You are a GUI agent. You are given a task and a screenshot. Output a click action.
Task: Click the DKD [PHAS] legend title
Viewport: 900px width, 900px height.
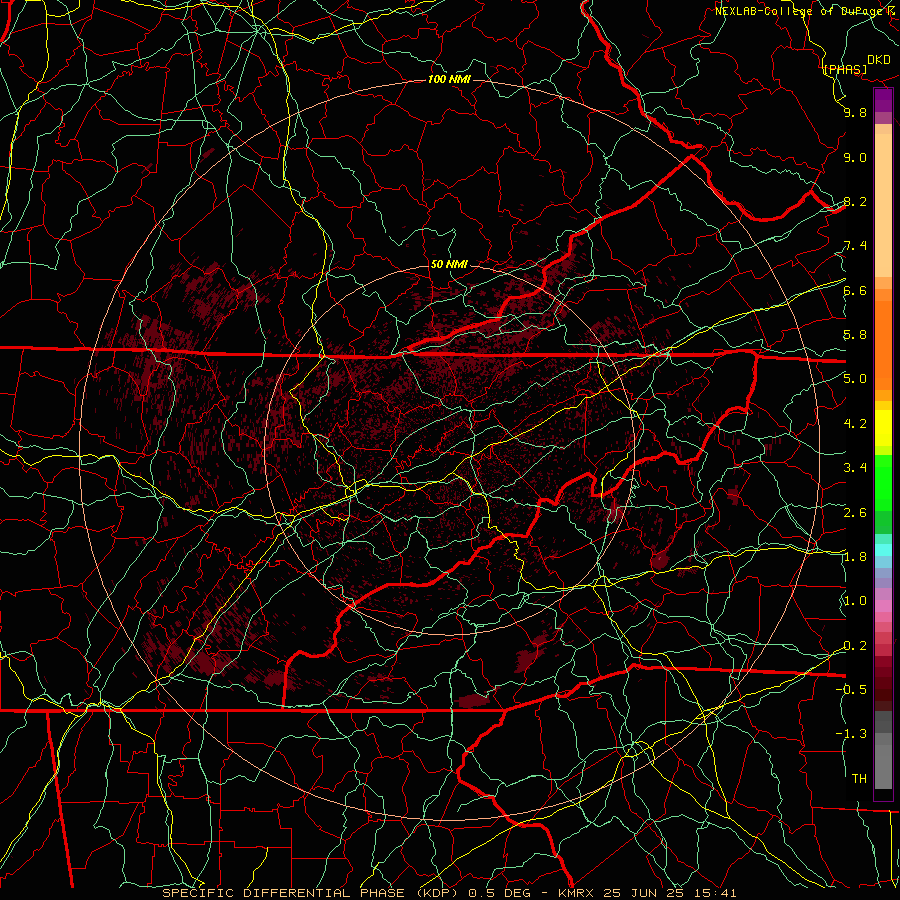[856, 65]
